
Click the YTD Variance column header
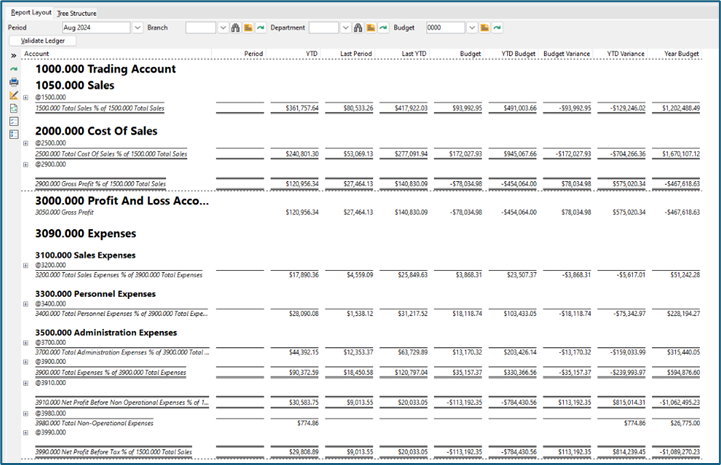click(626, 54)
